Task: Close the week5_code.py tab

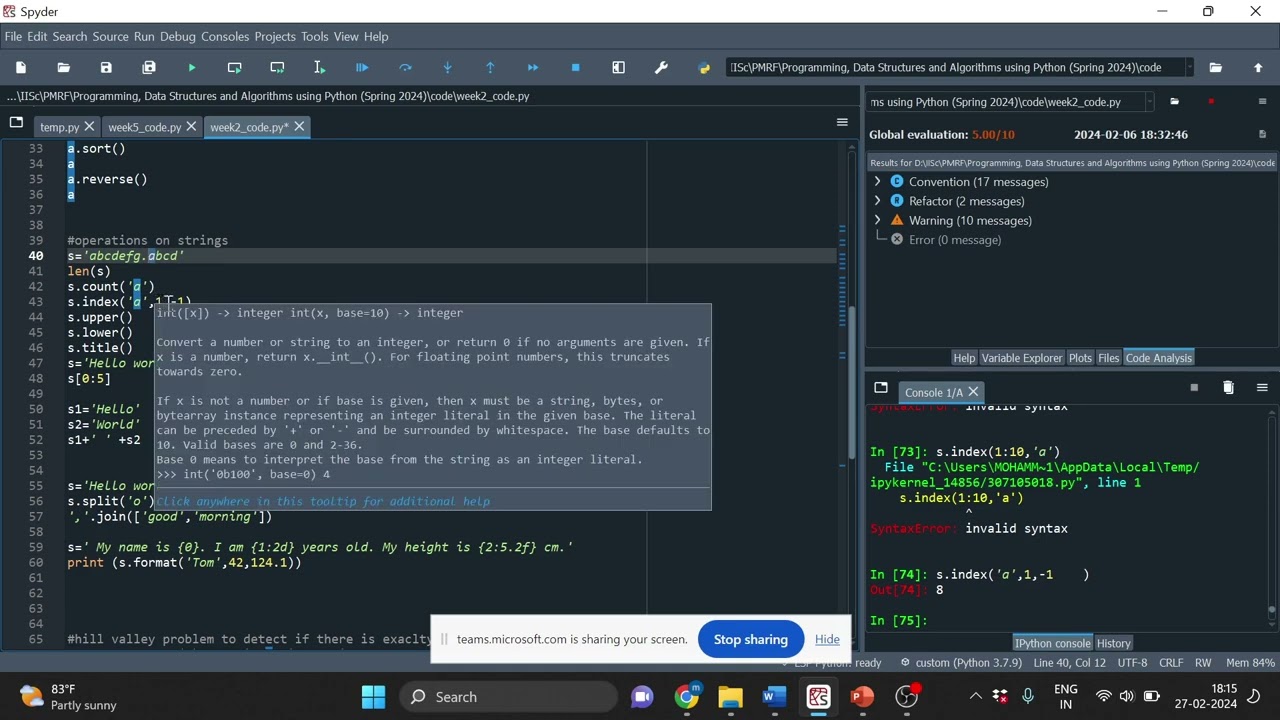Action: point(191,127)
